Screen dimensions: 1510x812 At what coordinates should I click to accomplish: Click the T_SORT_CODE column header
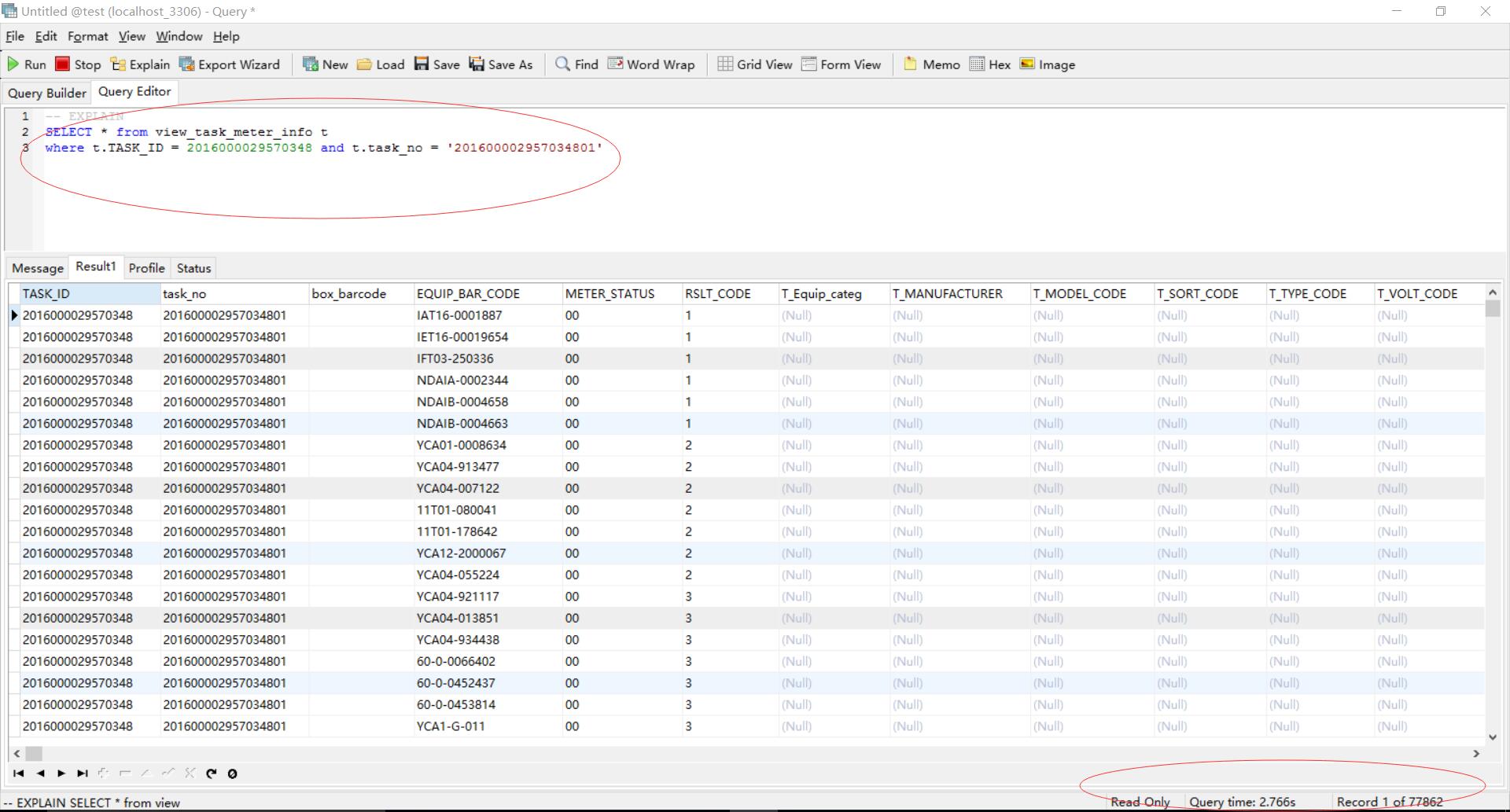pyautogui.click(x=1210, y=293)
